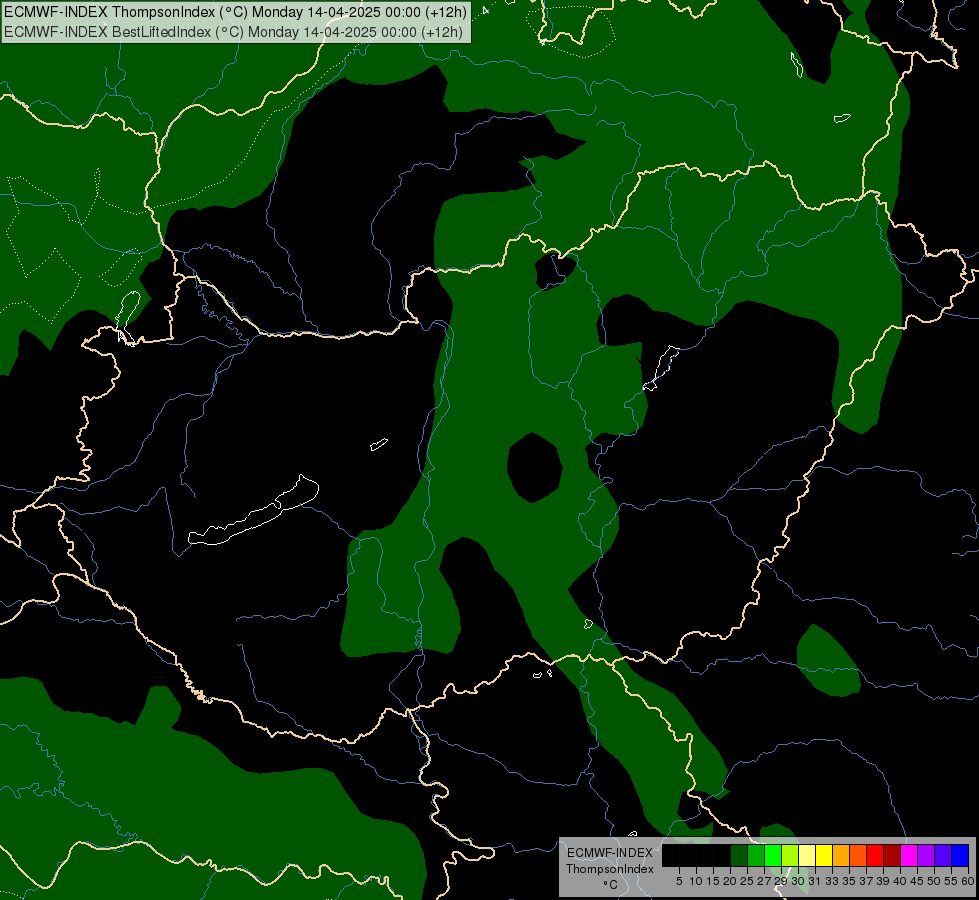Click the ThompsonIndex title line at top
979x900 pixels.
coord(235,12)
